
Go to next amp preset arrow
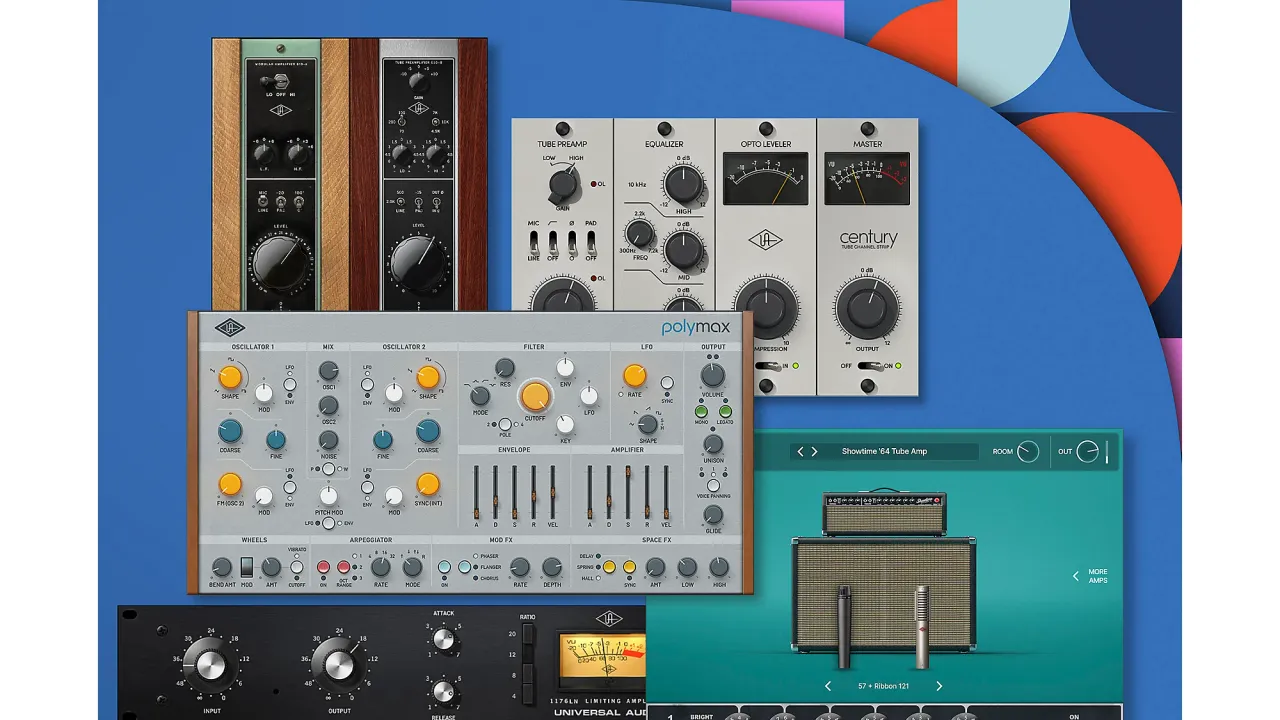click(x=814, y=452)
